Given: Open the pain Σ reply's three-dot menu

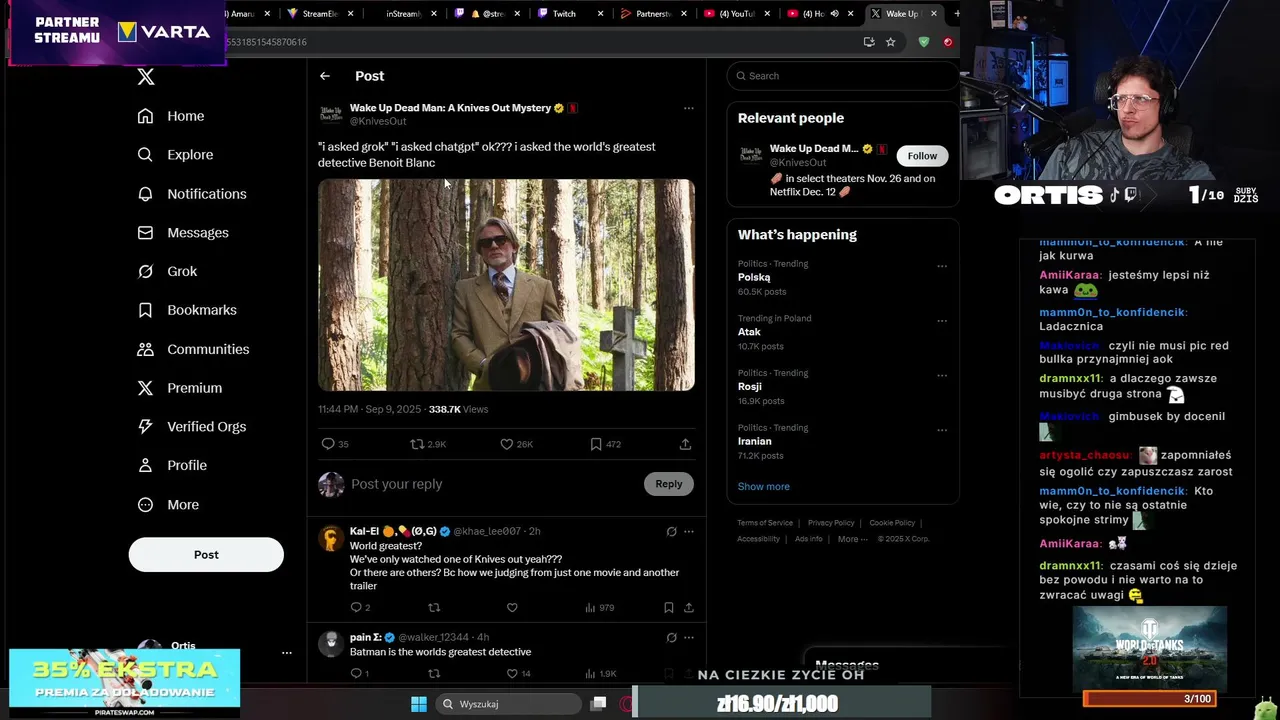Looking at the screenshot, I should (x=688, y=638).
